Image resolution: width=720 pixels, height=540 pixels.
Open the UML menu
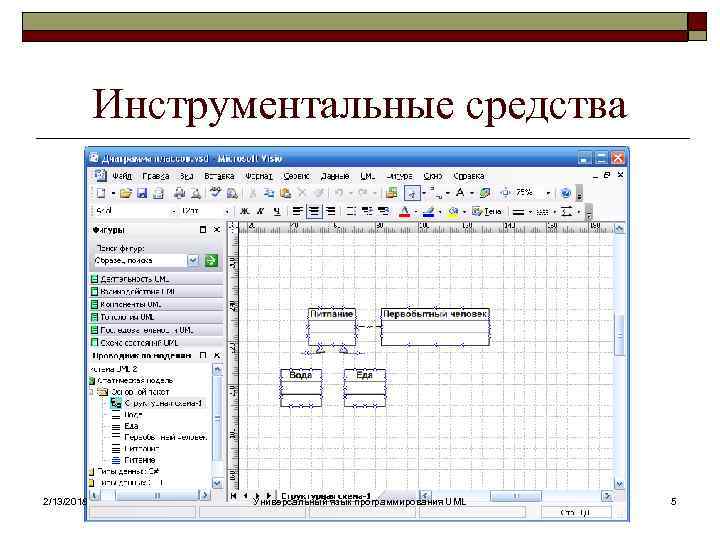367,176
